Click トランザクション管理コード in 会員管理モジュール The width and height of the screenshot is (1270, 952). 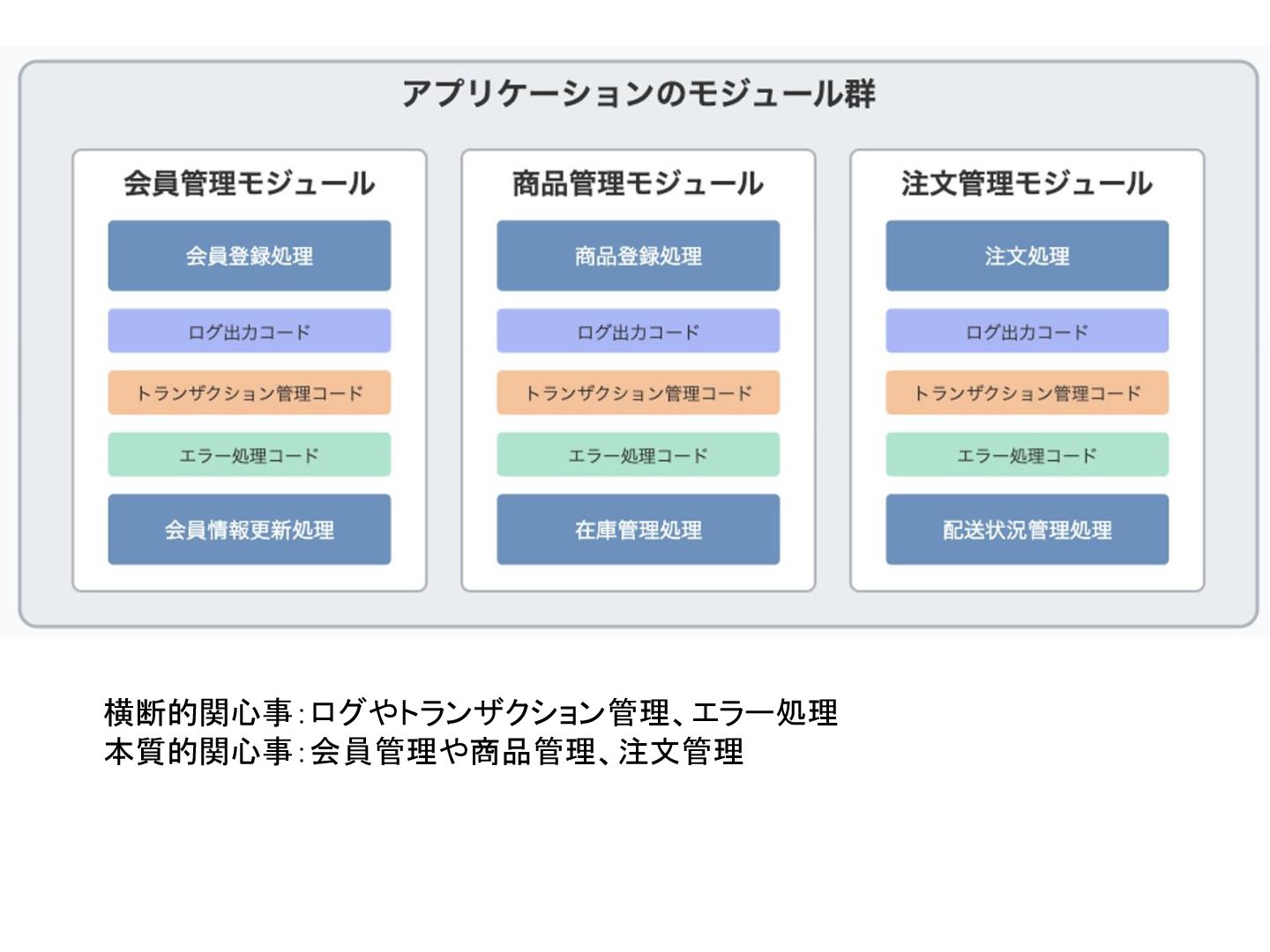[x=250, y=393]
